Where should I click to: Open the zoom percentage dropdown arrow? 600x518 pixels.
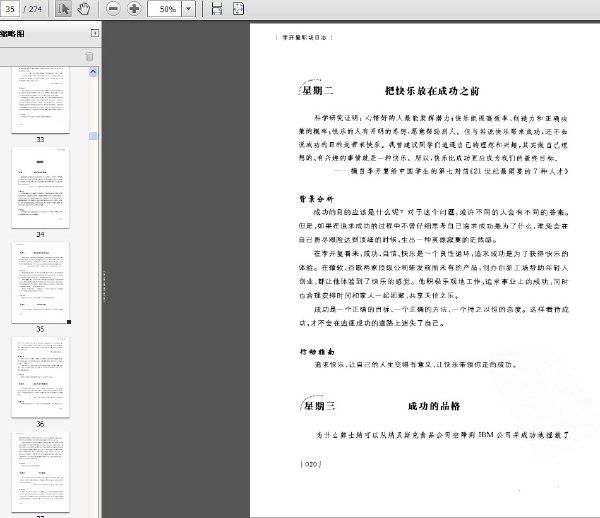188,8
